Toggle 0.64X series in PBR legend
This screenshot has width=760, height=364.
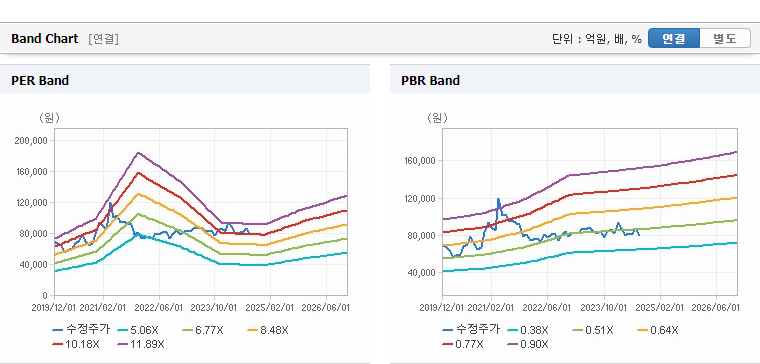pos(658,330)
